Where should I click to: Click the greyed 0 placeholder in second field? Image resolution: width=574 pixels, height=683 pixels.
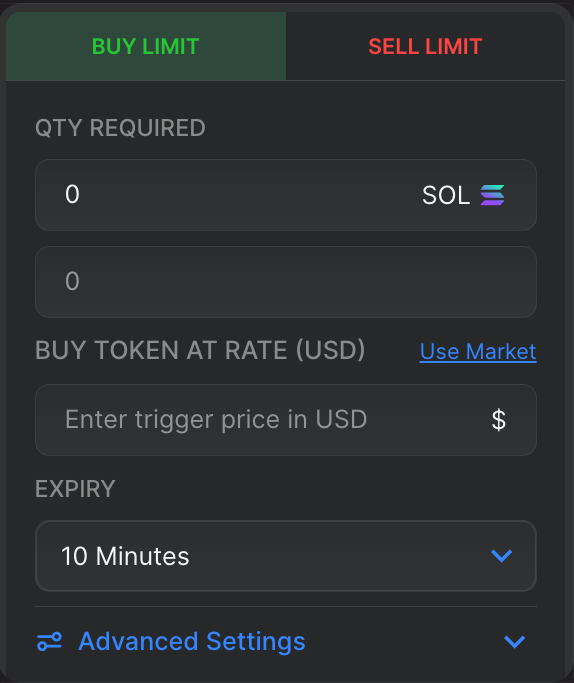72,281
